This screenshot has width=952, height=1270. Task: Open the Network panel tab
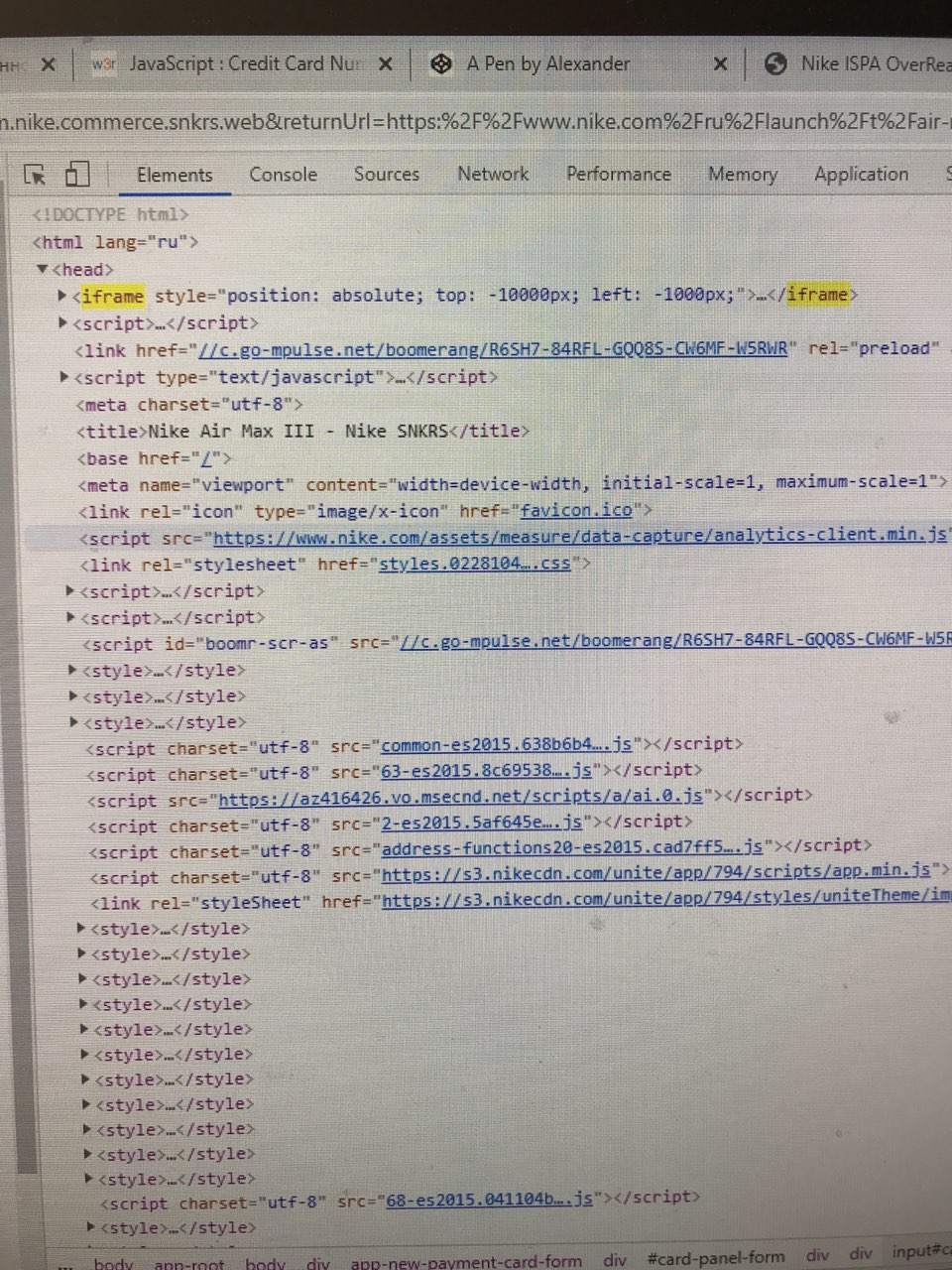493,174
